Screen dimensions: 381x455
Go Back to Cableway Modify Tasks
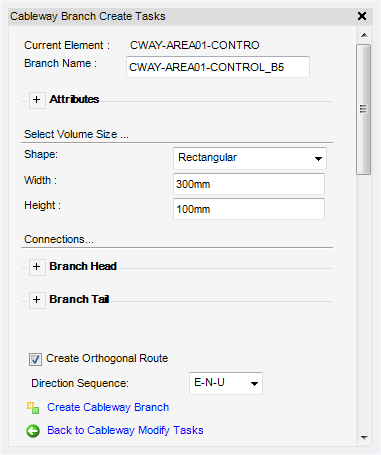(x=125, y=430)
